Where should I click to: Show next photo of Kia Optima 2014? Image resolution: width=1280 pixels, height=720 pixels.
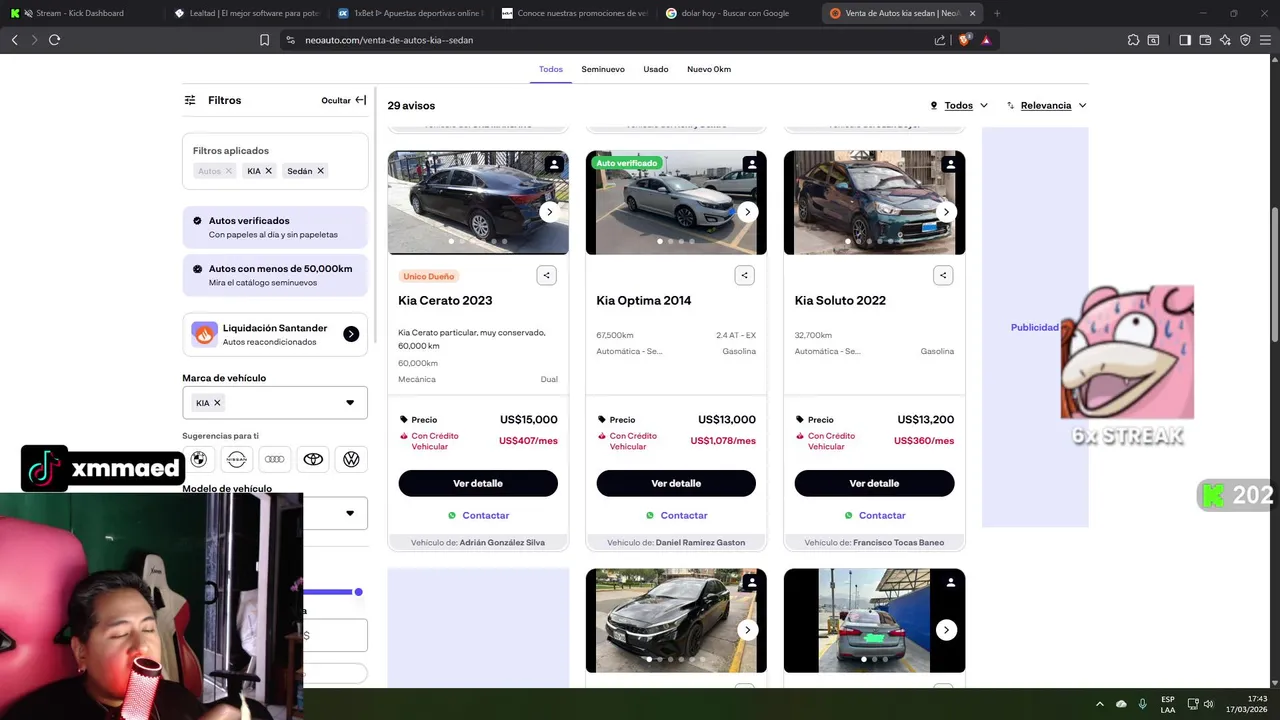tap(747, 212)
